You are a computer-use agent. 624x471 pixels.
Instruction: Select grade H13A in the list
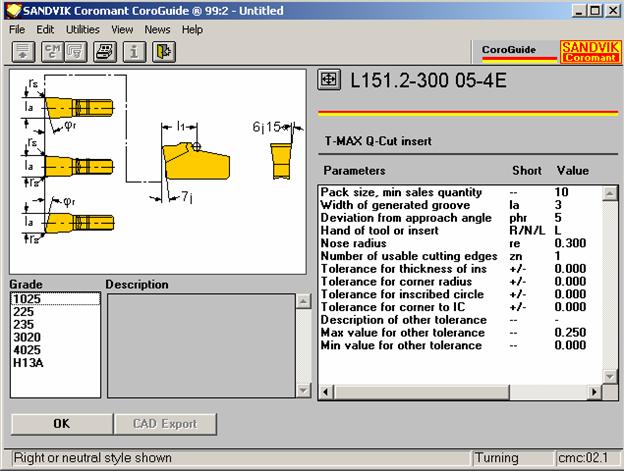(x=55, y=362)
